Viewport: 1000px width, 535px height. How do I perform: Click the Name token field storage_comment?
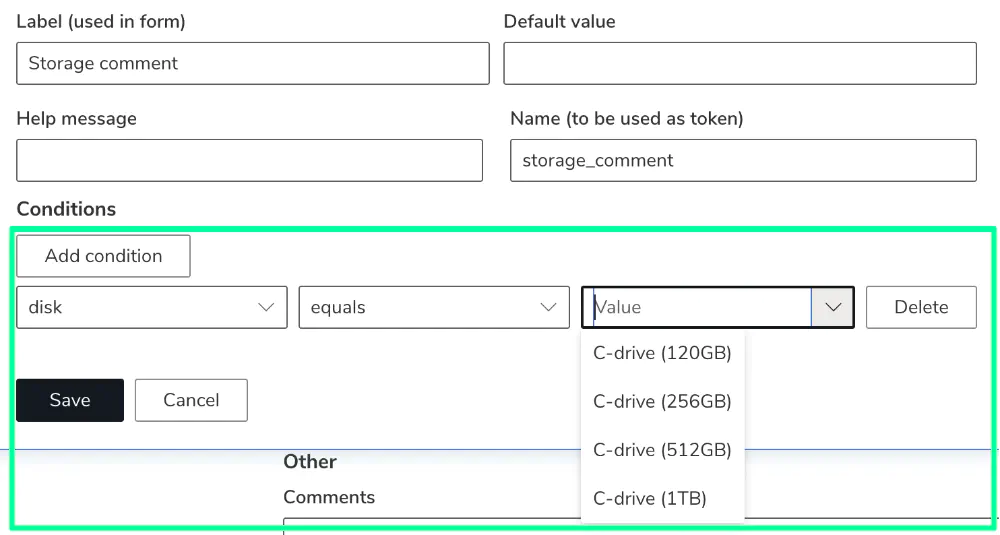[x=744, y=160]
